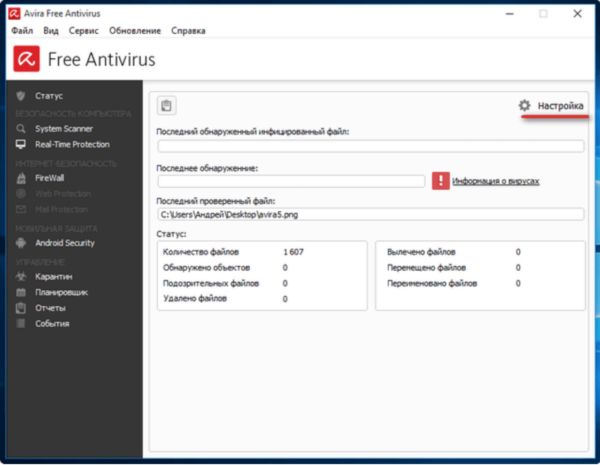Viewport: 600px width, 465px height.
Task: Click the gear icon beside Настройка
Action: (x=525, y=105)
